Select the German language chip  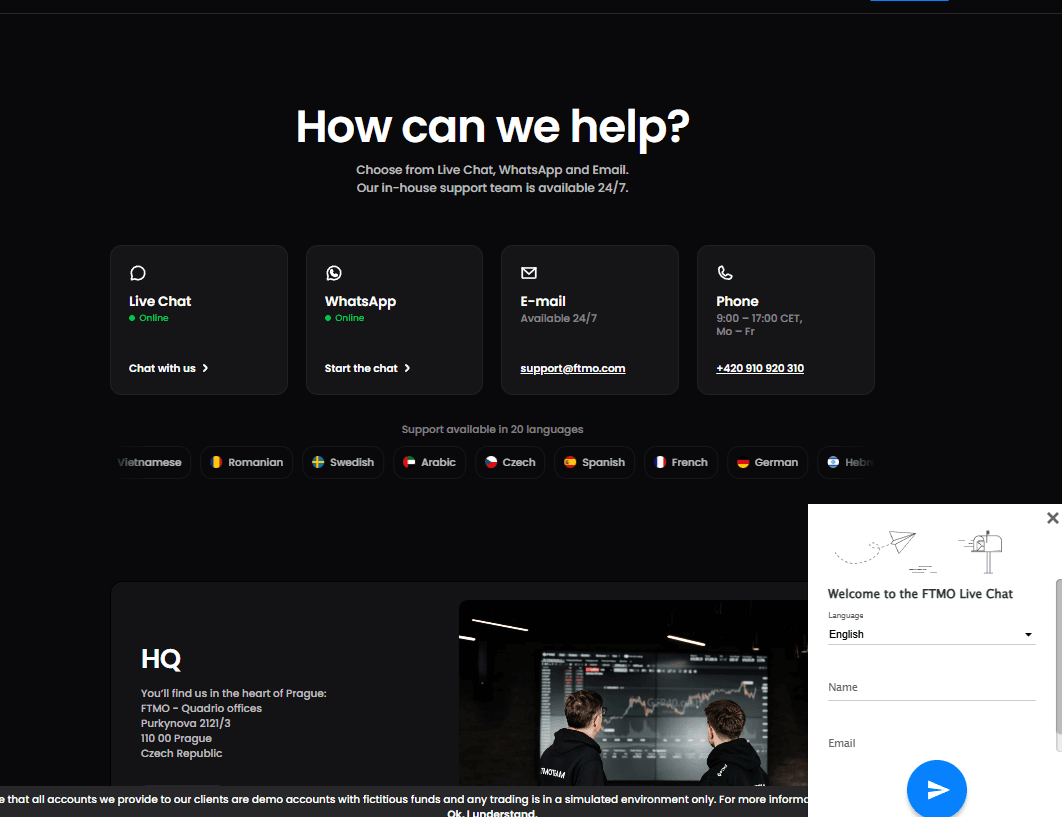tap(767, 463)
